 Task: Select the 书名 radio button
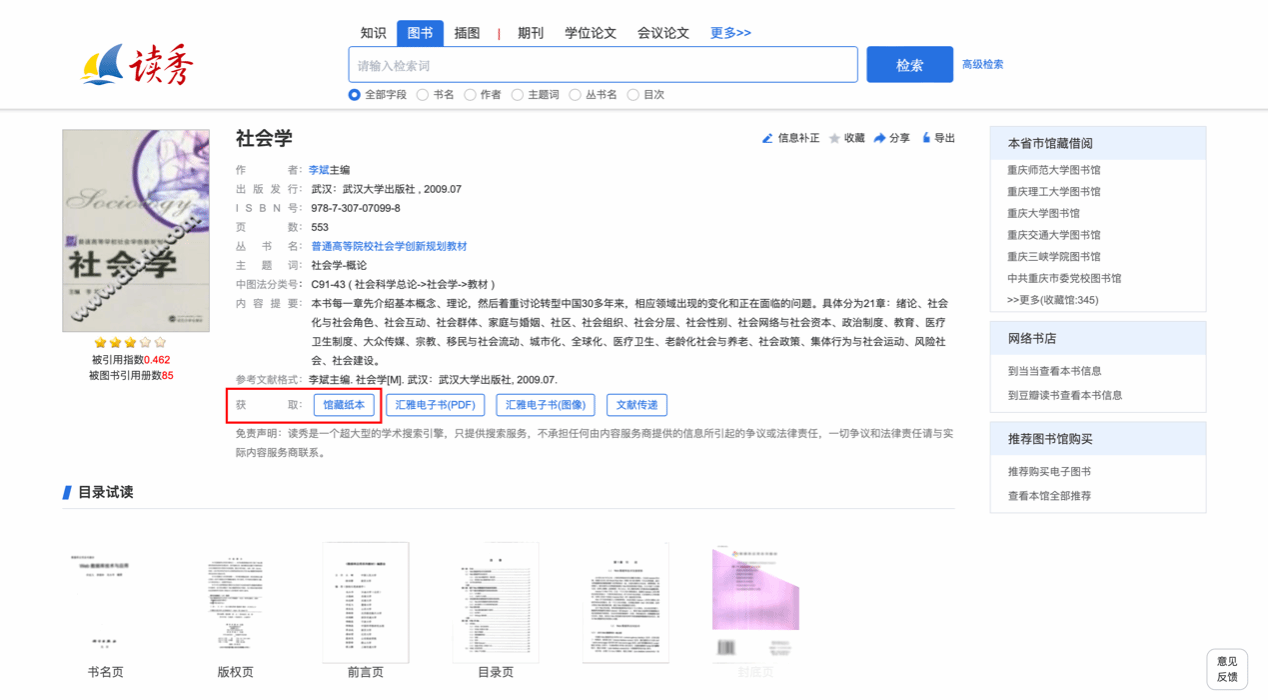pos(423,95)
